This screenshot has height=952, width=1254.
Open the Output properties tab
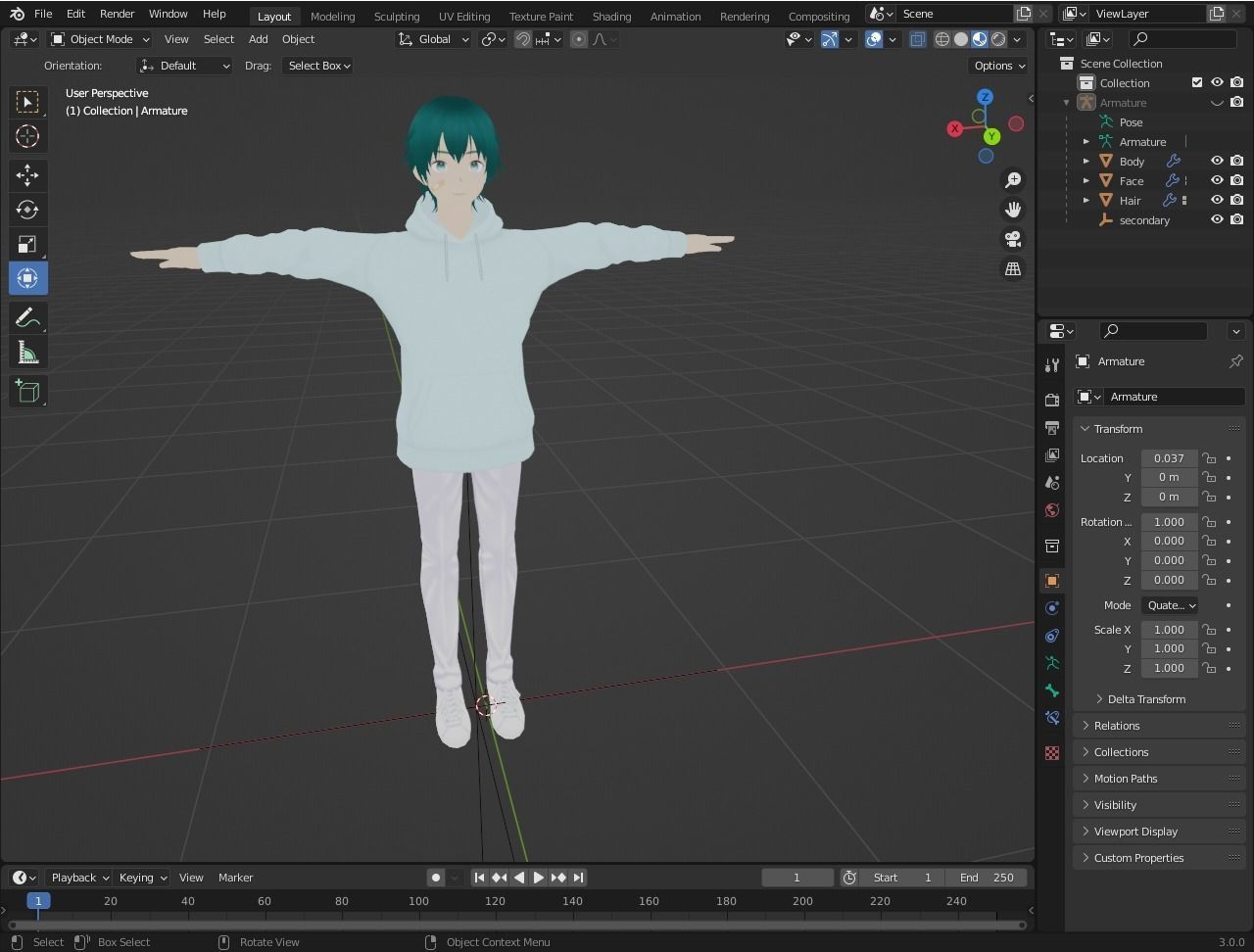[x=1052, y=428]
